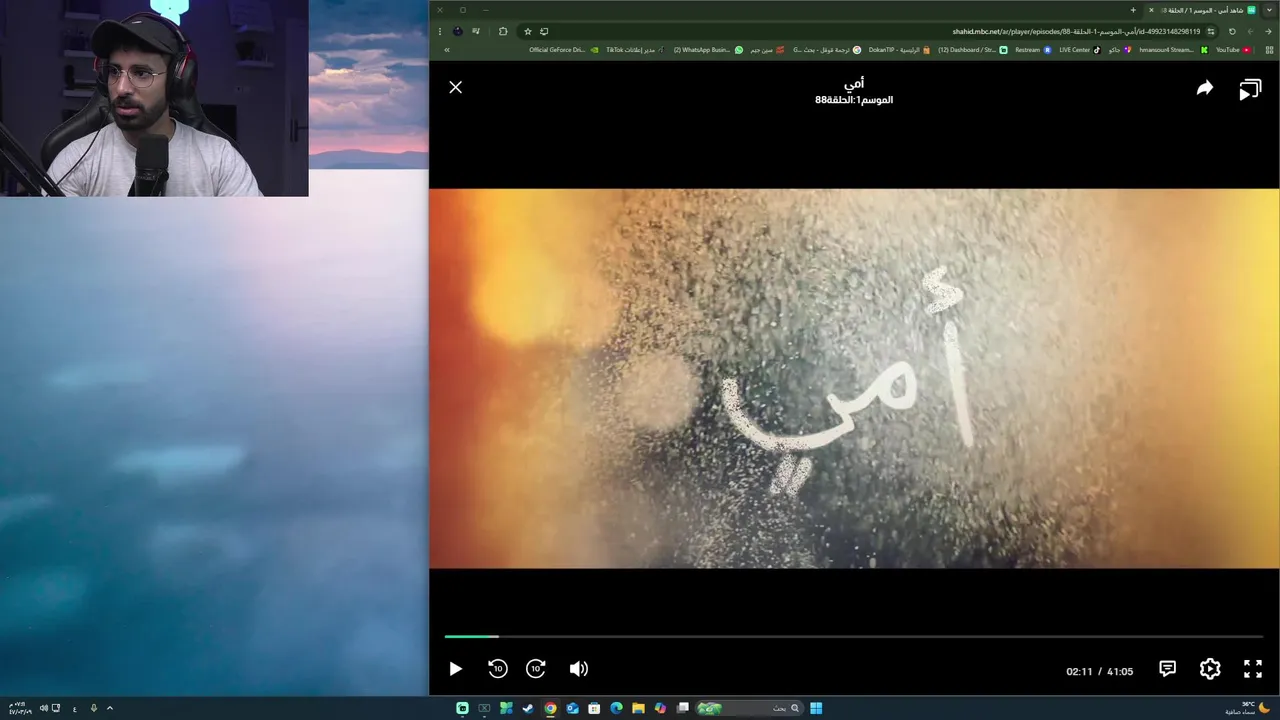
Task: Close the video player with the X
Action: (455, 87)
